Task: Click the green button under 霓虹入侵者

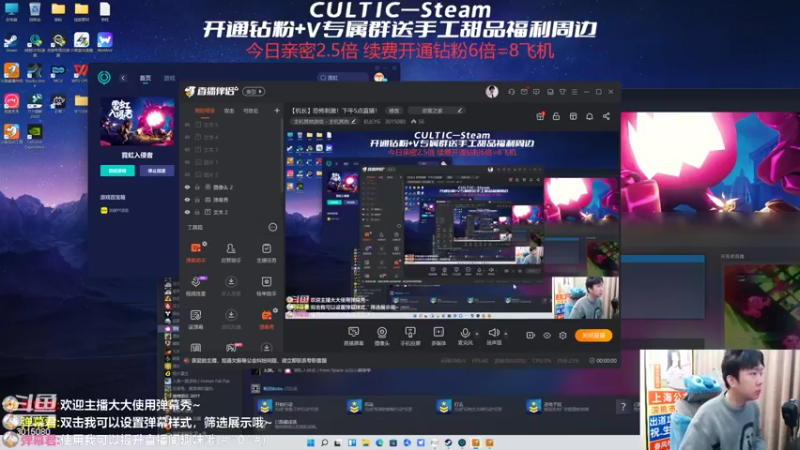Action: coord(117,170)
